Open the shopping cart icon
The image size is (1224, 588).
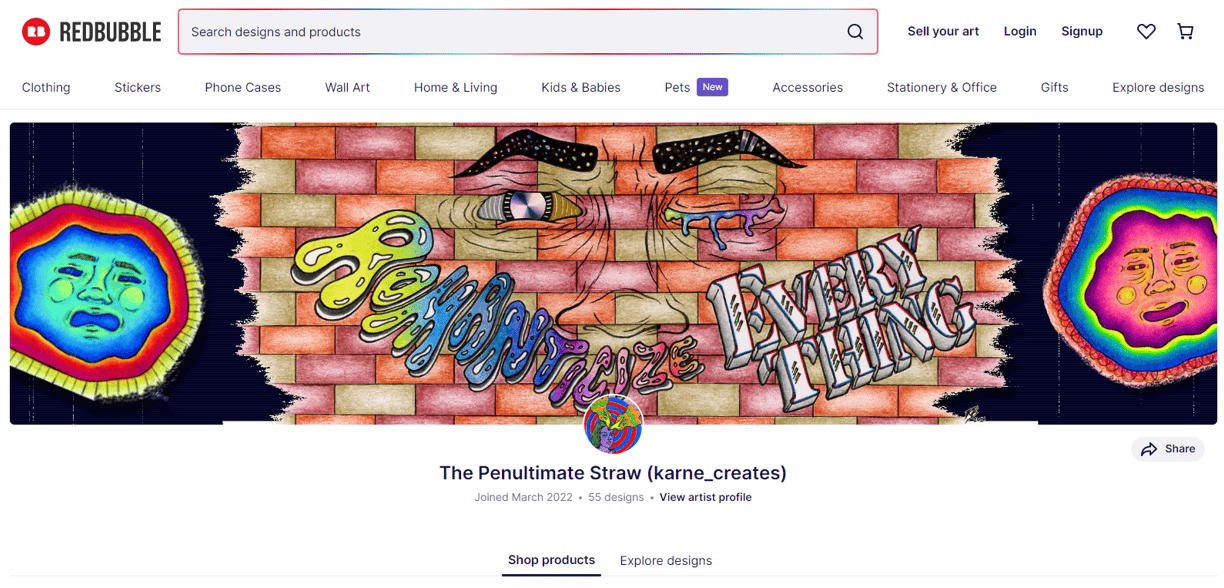click(1186, 32)
